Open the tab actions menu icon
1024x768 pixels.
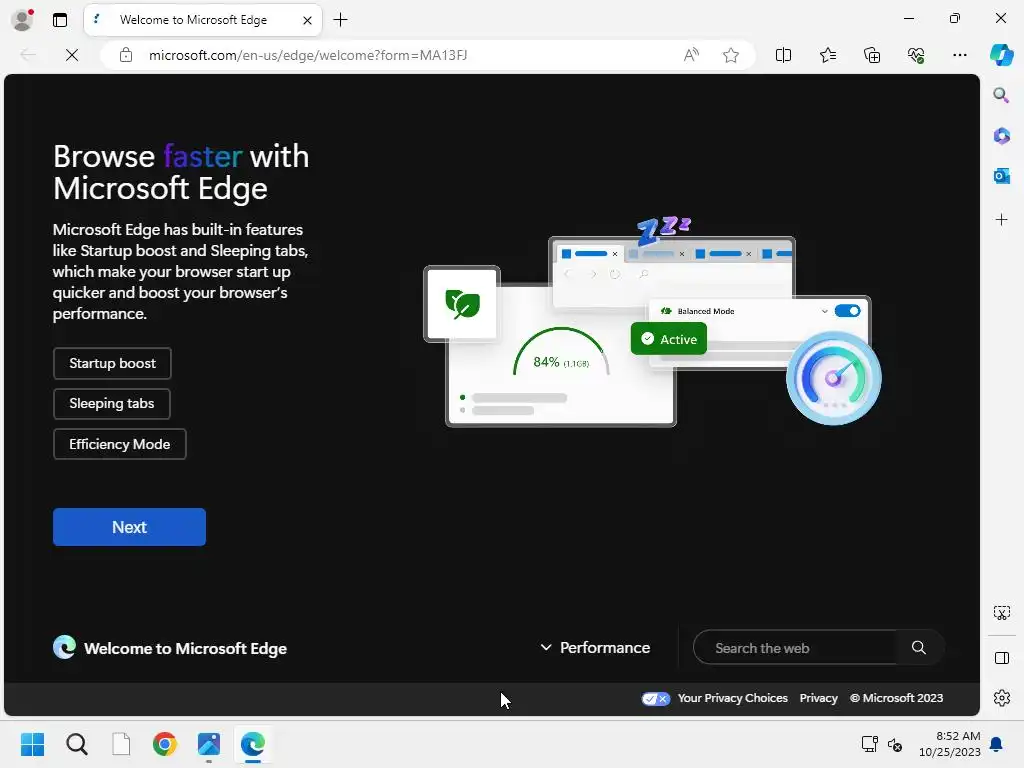(x=60, y=20)
